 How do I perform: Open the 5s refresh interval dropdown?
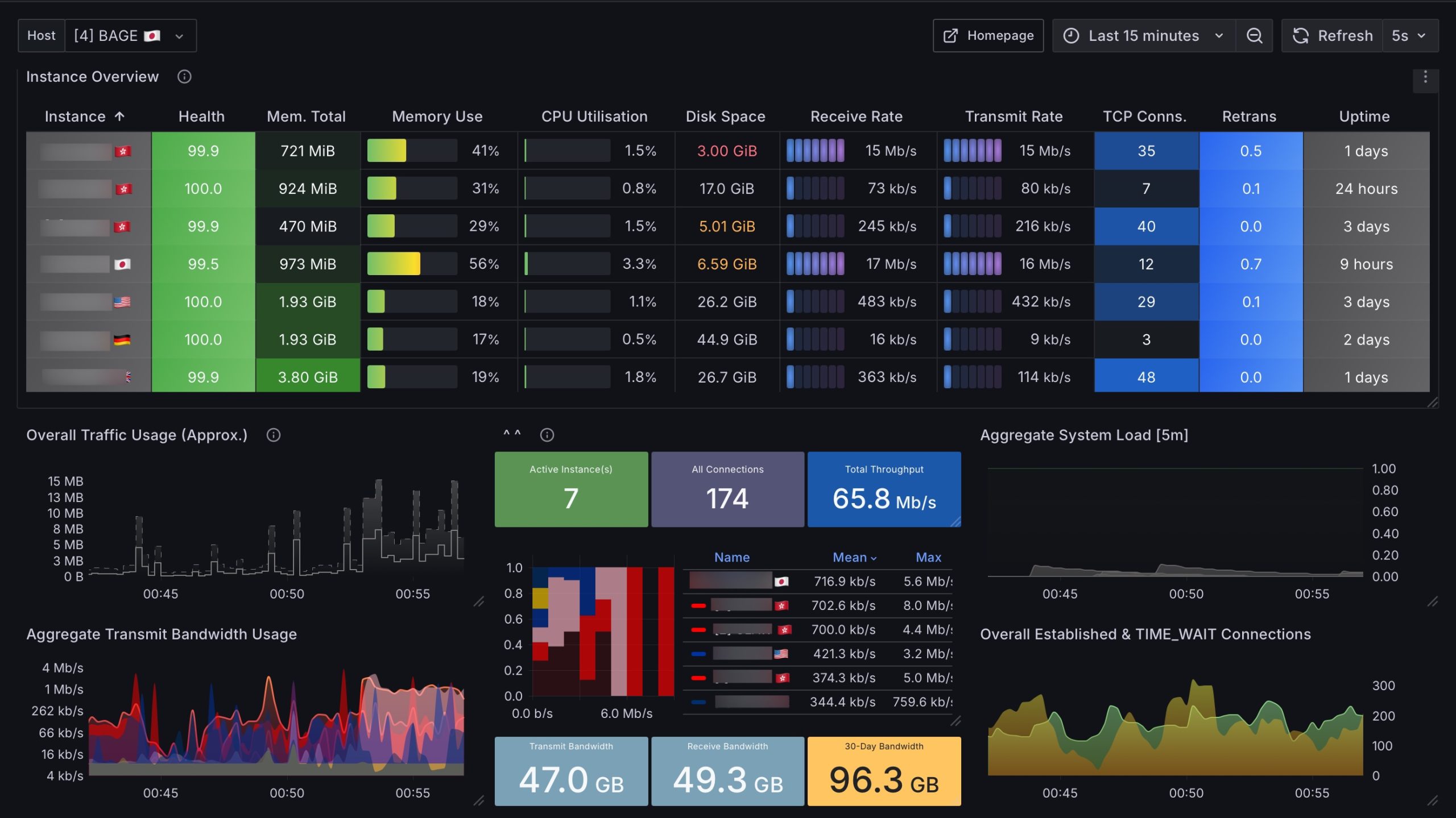1410,36
